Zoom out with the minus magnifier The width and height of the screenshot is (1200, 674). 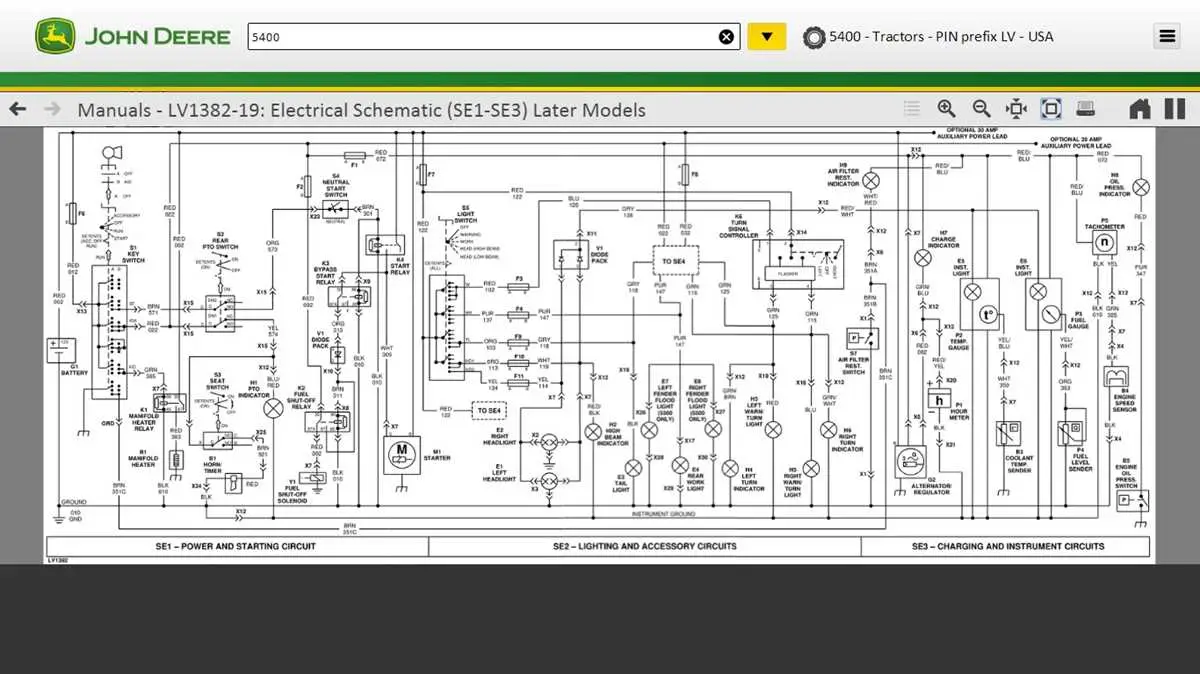pos(981,109)
